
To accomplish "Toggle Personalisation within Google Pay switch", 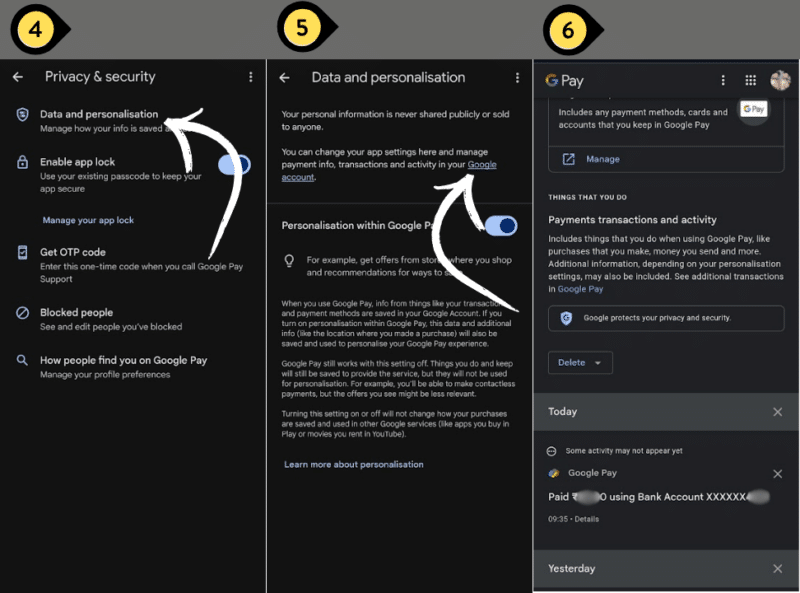I will pos(500,226).
